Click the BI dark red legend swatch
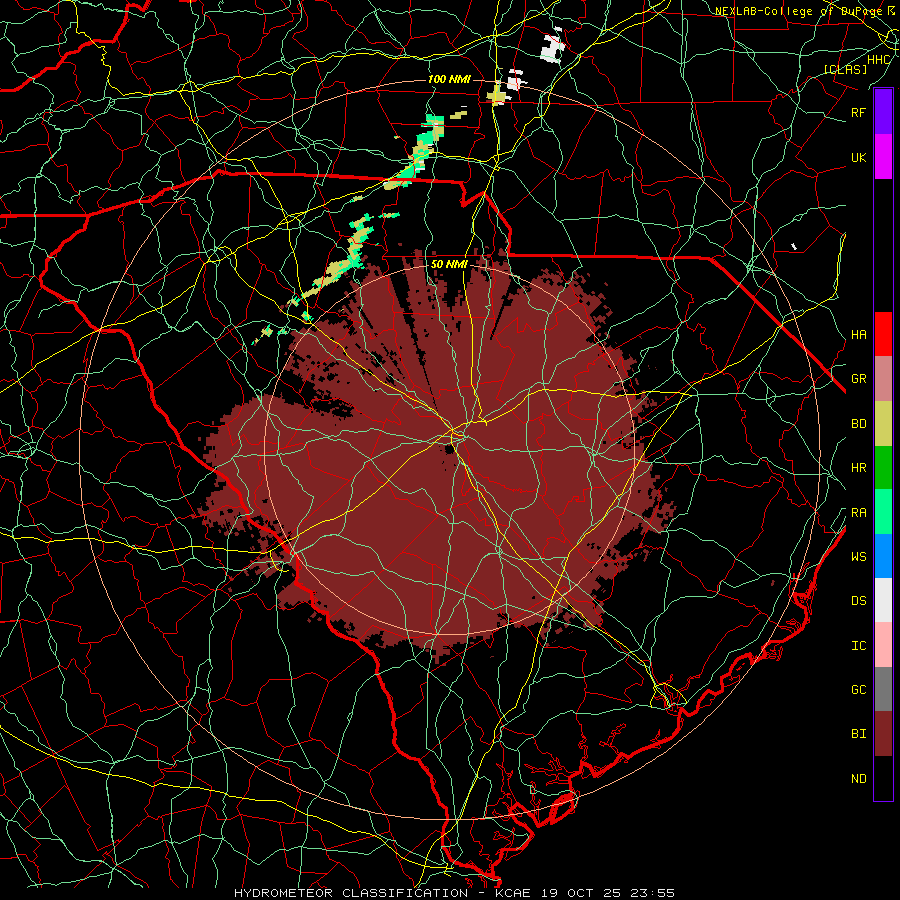Screen dimensions: 900x900 (883, 734)
